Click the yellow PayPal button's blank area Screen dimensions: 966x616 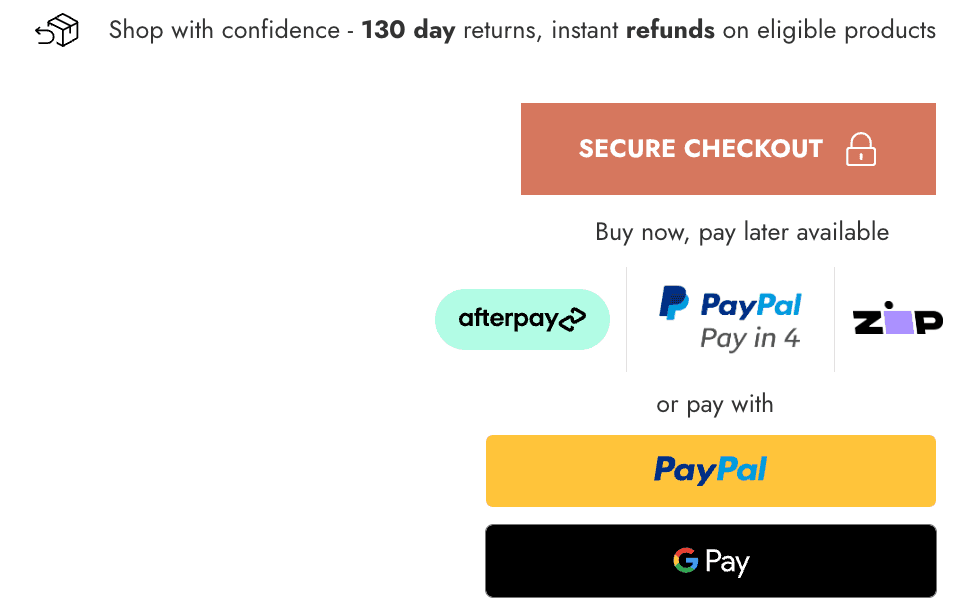point(560,470)
